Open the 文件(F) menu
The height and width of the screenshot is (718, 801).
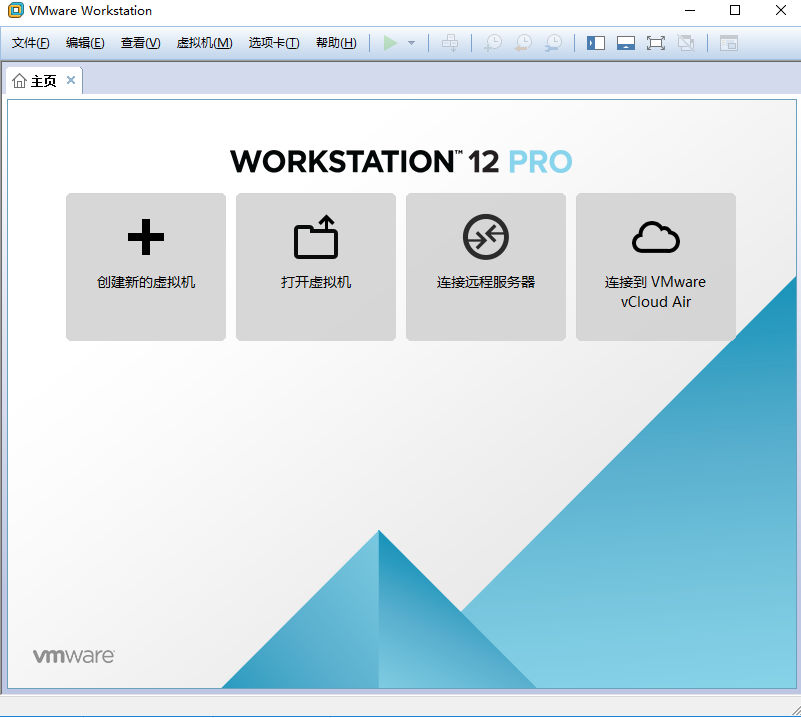click(31, 43)
